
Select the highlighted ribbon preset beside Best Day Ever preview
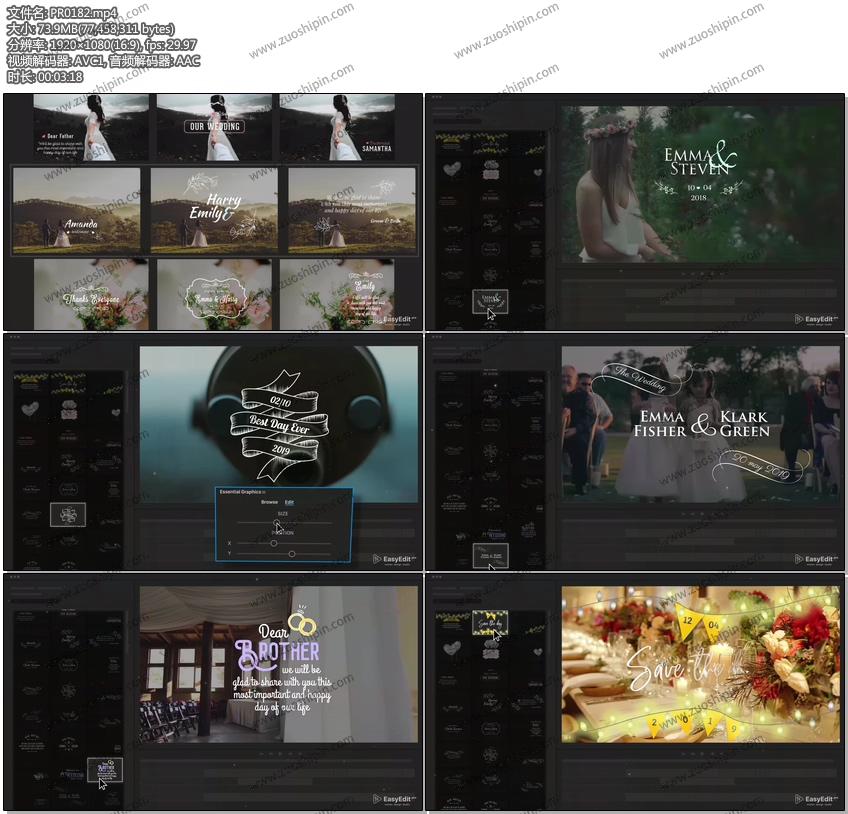point(68,515)
